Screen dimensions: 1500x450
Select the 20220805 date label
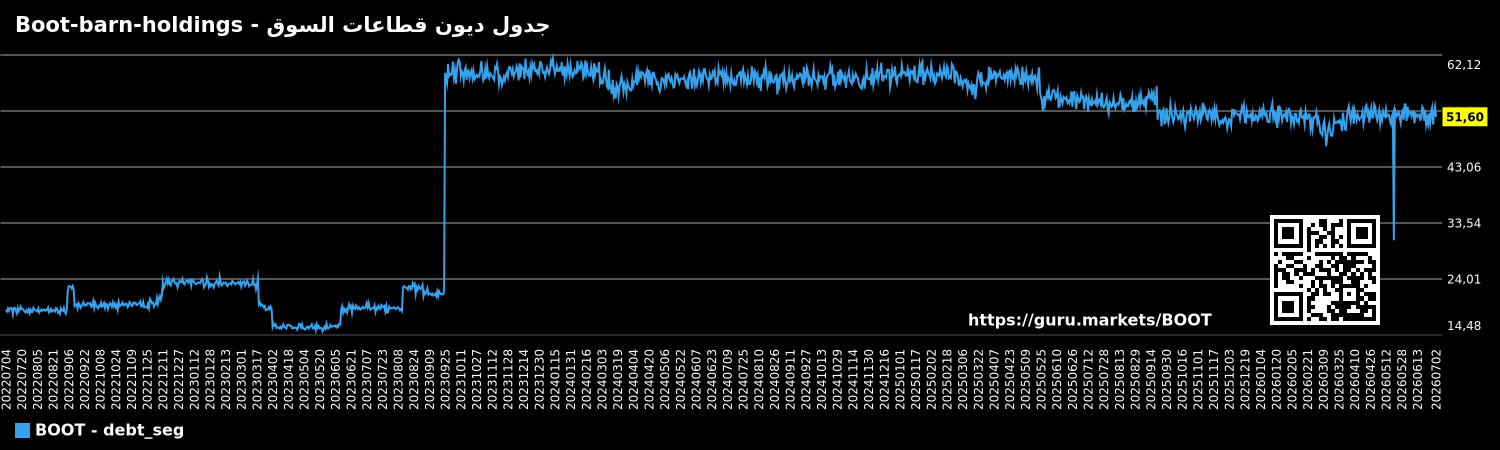coord(38,378)
